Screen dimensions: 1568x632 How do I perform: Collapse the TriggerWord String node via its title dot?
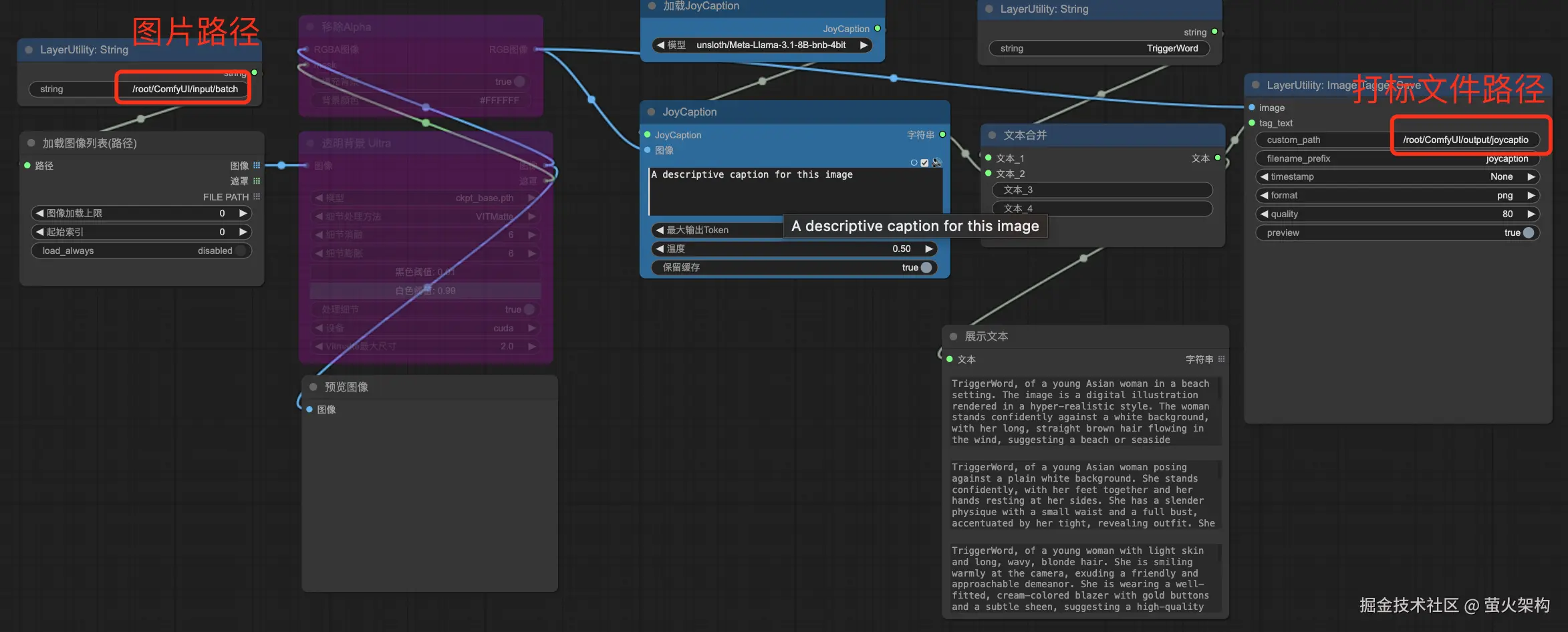tap(989, 9)
